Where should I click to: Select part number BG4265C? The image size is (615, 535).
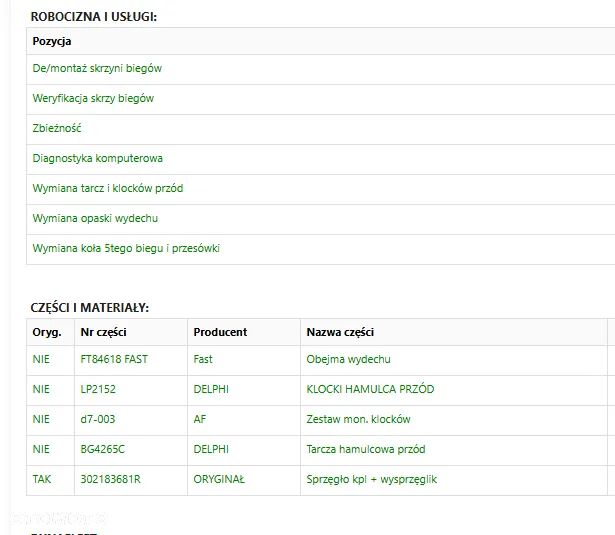tap(103, 449)
